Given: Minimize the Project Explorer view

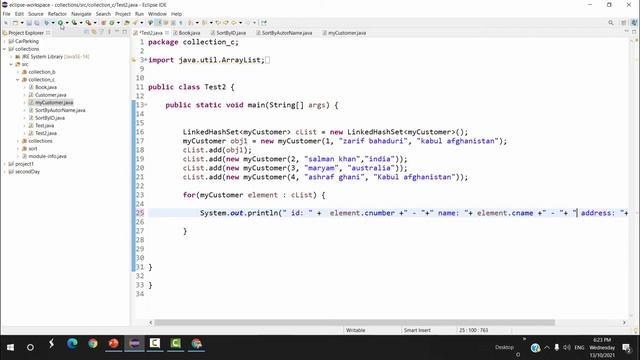Looking at the screenshot, I should [117, 32].
